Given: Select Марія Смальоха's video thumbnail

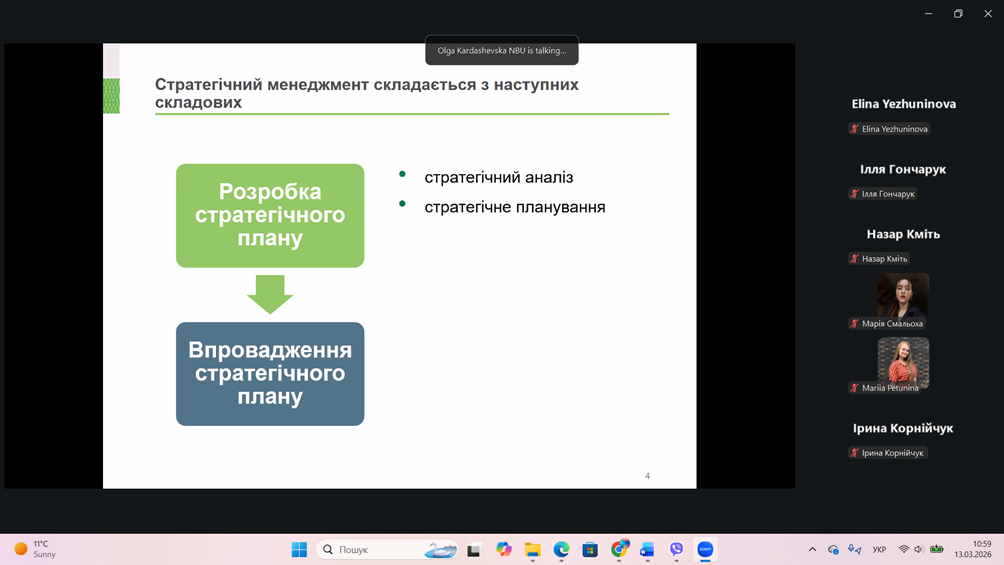Looking at the screenshot, I should pyautogui.click(x=903, y=295).
